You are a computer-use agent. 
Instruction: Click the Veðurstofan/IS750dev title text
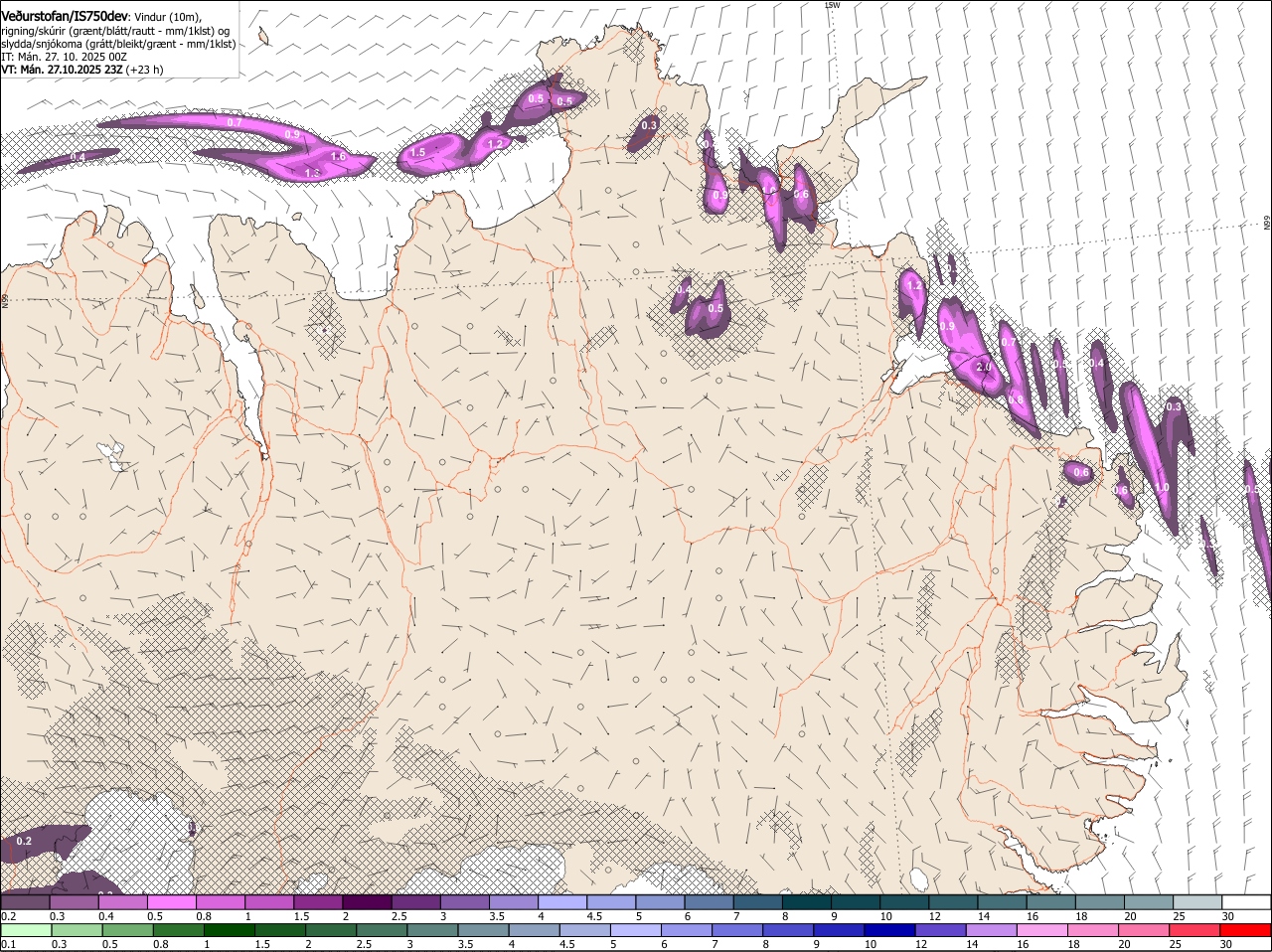(65, 17)
